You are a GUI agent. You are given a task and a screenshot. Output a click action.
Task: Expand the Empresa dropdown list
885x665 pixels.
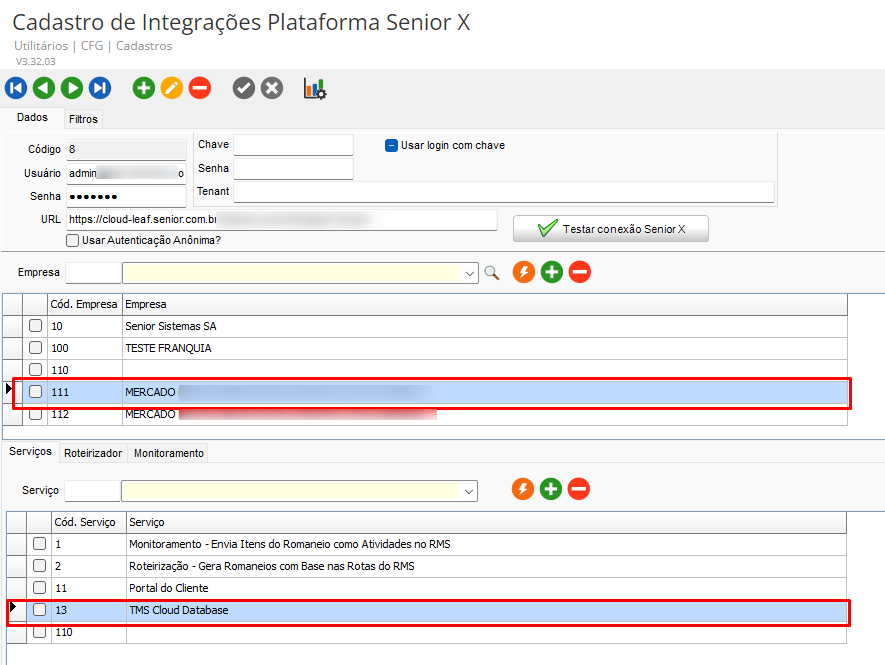470,272
